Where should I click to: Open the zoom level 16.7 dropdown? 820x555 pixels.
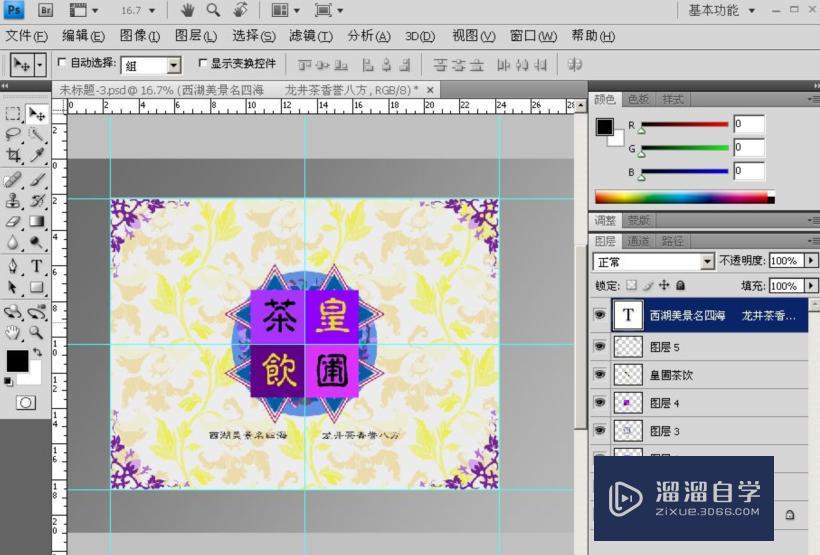[x=152, y=10]
